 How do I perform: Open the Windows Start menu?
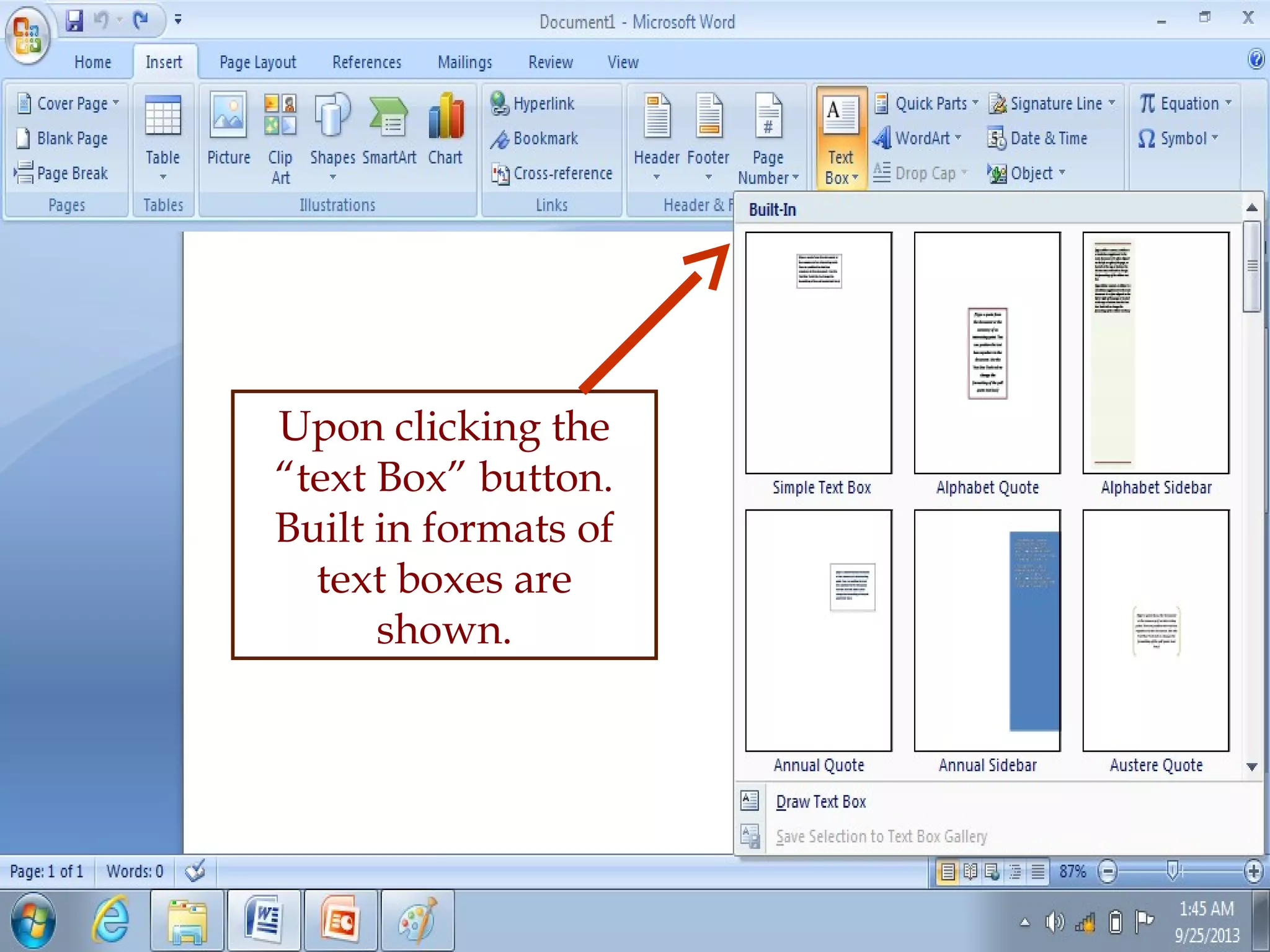pyautogui.click(x=33, y=922)
